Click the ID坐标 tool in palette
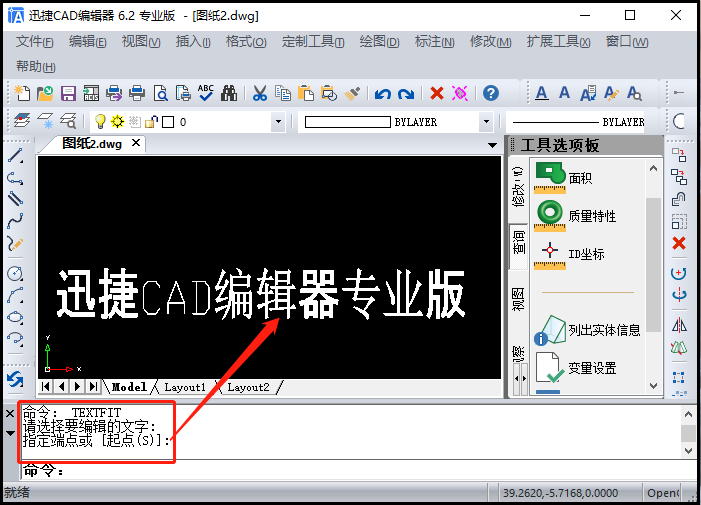The width and height of the screenshot is (701, 505). tap(569, 254)
